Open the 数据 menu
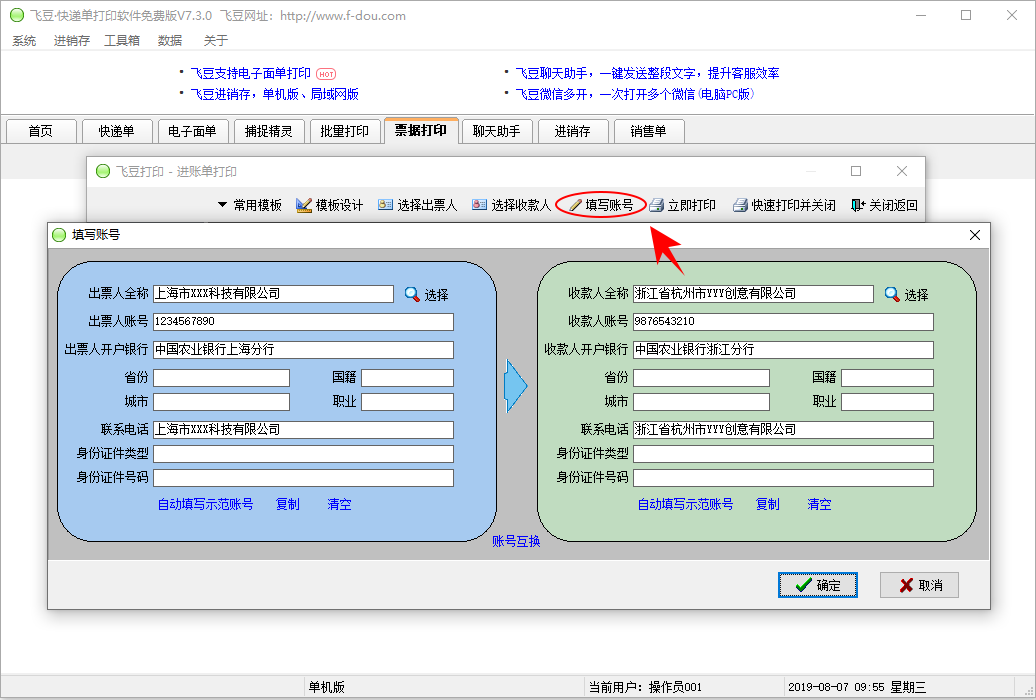1036x700 pixels. 170,40
